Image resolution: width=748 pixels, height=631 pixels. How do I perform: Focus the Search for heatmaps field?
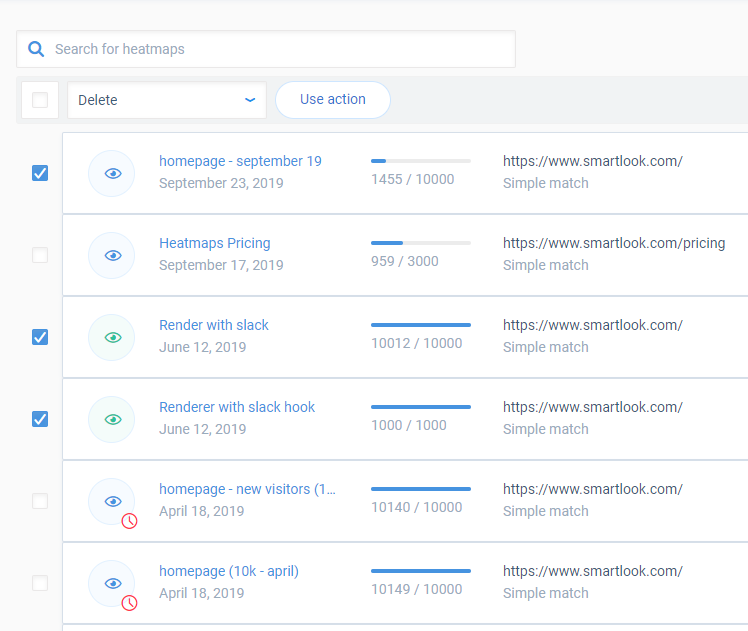click(266, 49)
